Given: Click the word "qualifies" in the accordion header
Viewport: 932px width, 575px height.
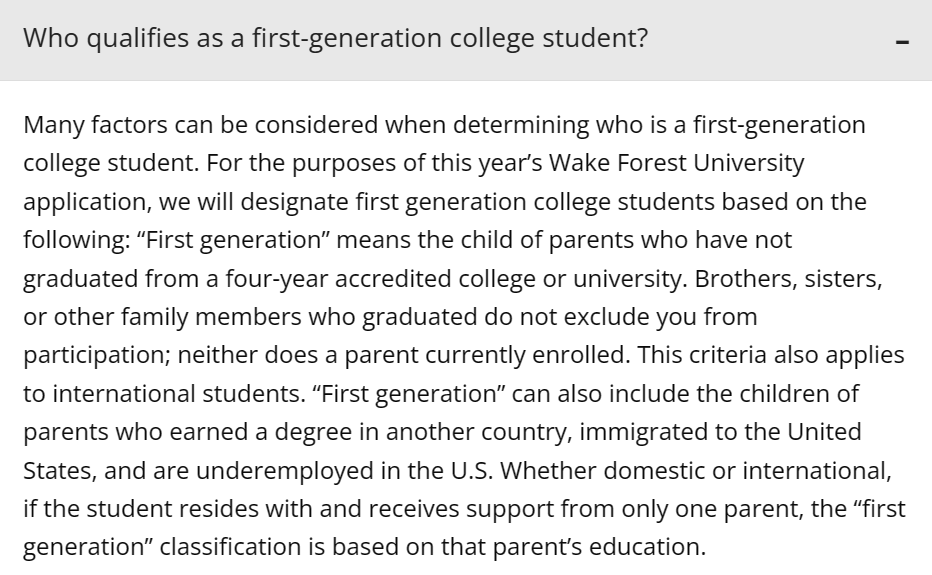Looking at the screenshot, I should 137,39.
